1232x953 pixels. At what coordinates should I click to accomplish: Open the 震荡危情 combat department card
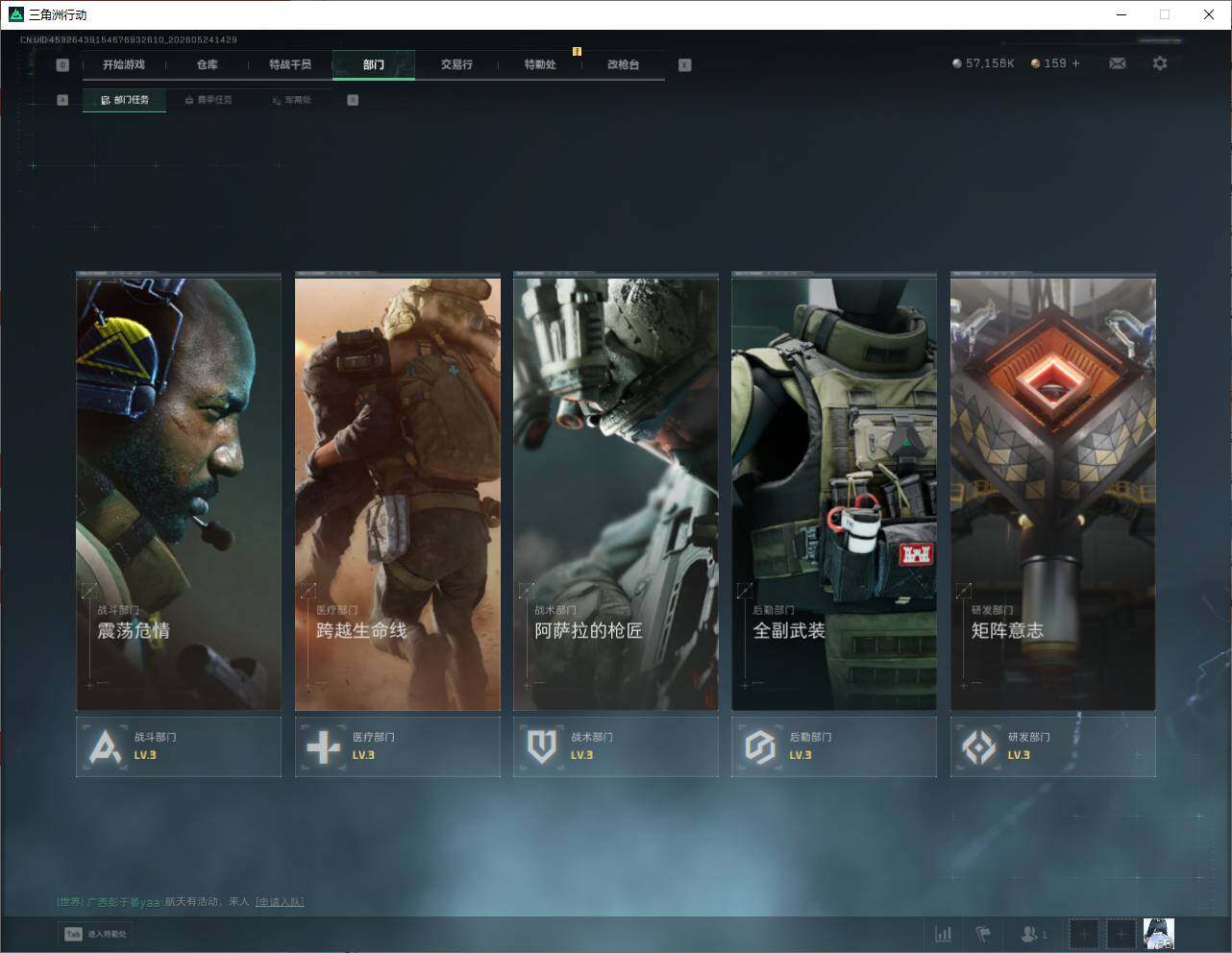pyautogui.click(x=179, y=492)
